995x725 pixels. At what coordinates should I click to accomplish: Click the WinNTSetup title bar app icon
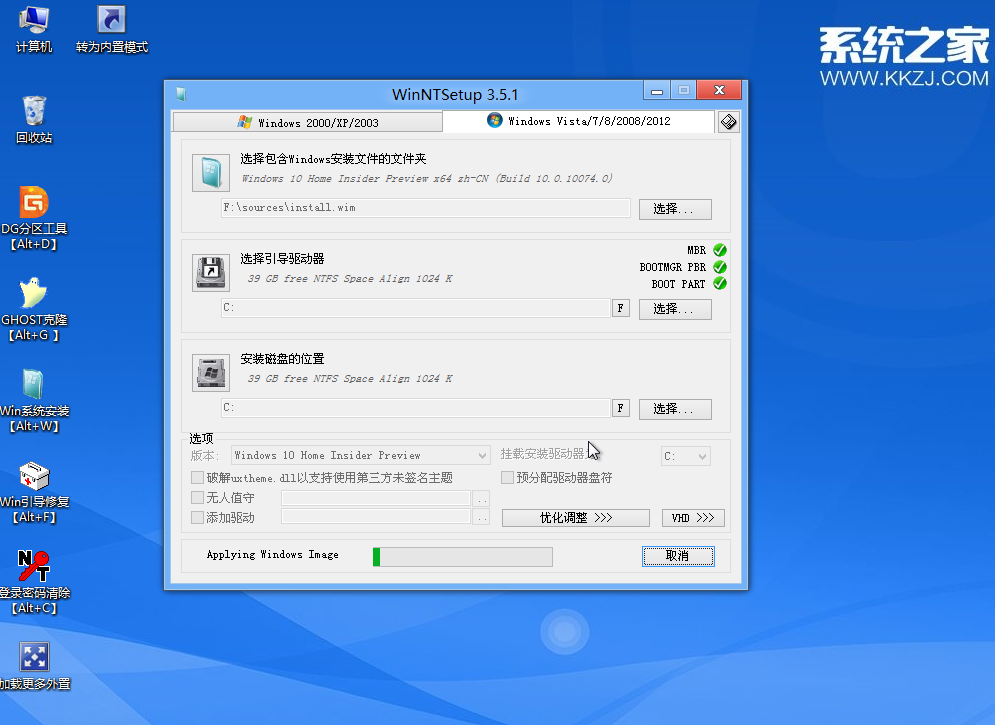click(x=181, y=95)
